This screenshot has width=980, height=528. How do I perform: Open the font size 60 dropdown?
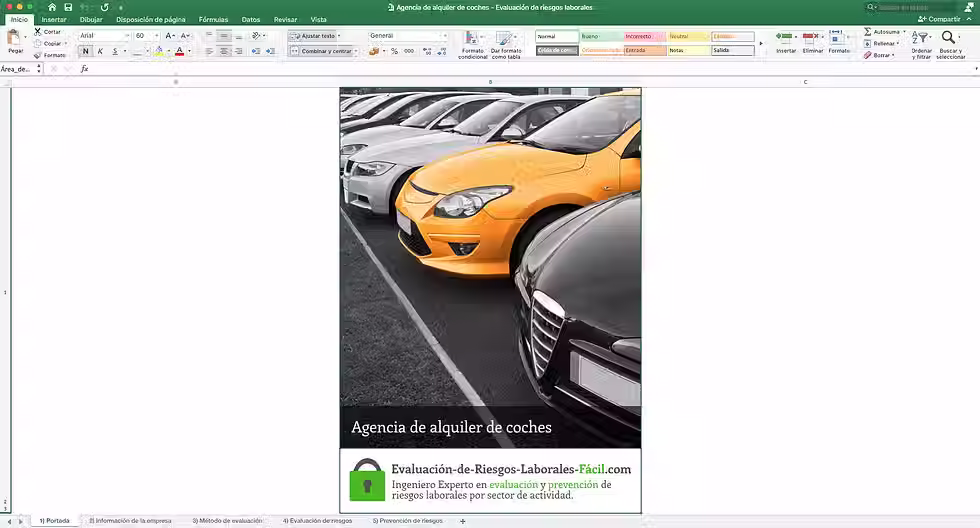[x=156, y=36]
